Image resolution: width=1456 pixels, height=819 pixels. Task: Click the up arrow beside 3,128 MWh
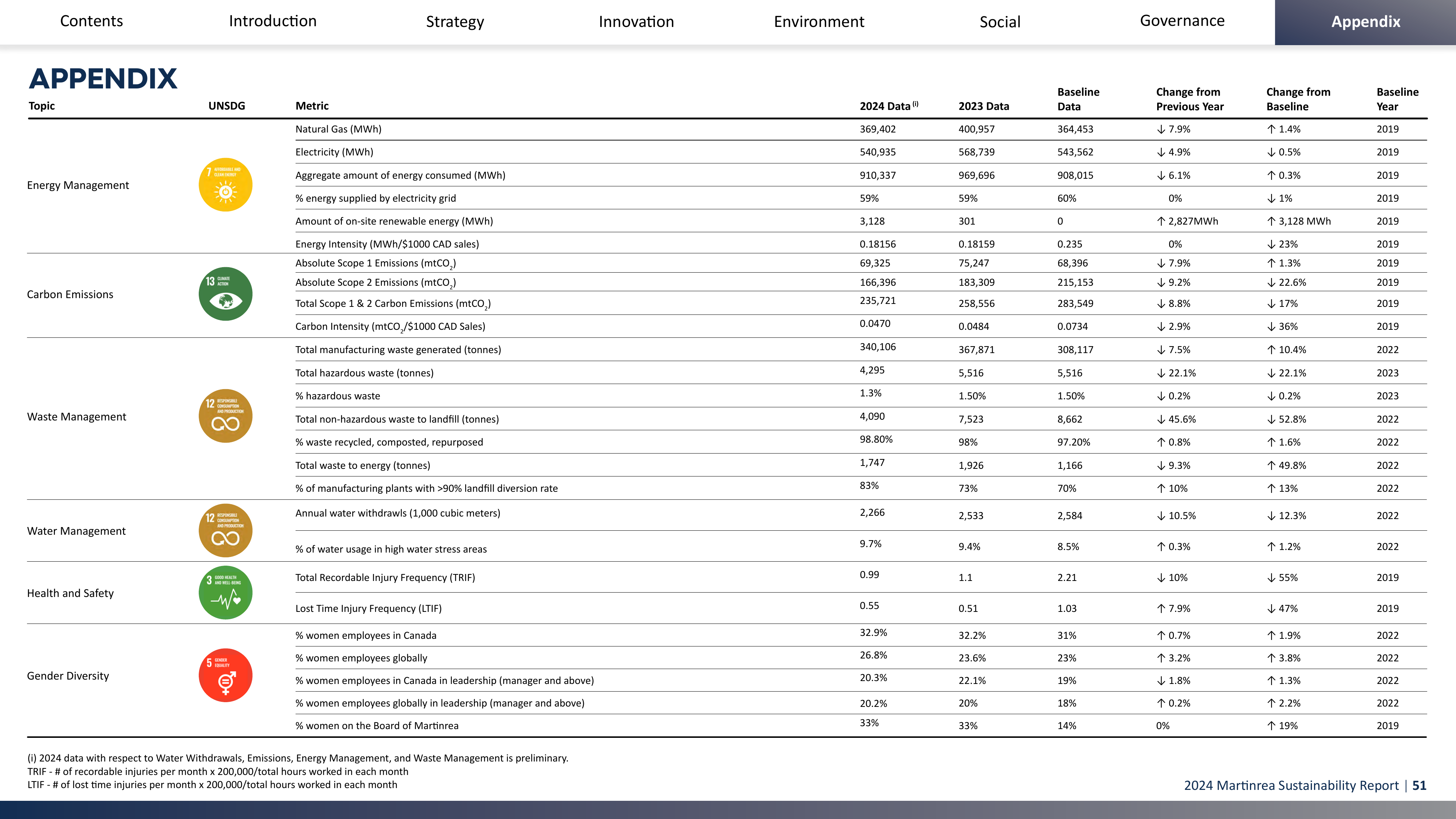point(1271,222)
